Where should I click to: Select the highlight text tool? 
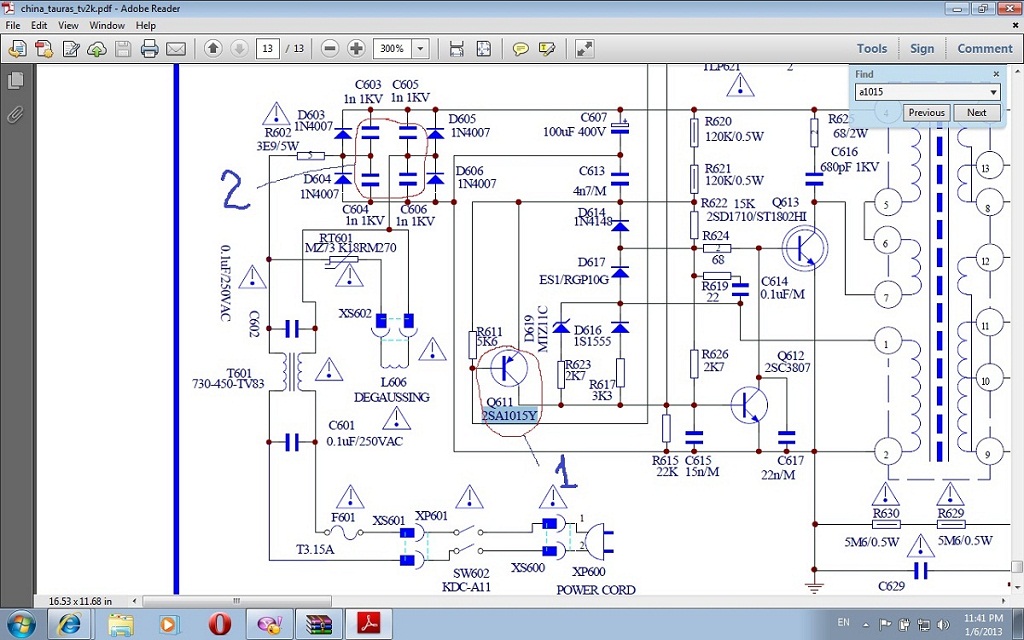click(x=547, y=48)
